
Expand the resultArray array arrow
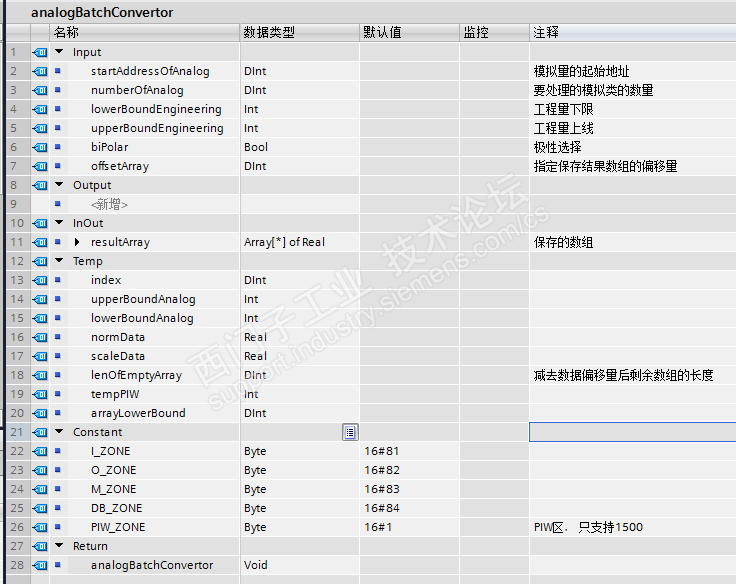point(77,242)
